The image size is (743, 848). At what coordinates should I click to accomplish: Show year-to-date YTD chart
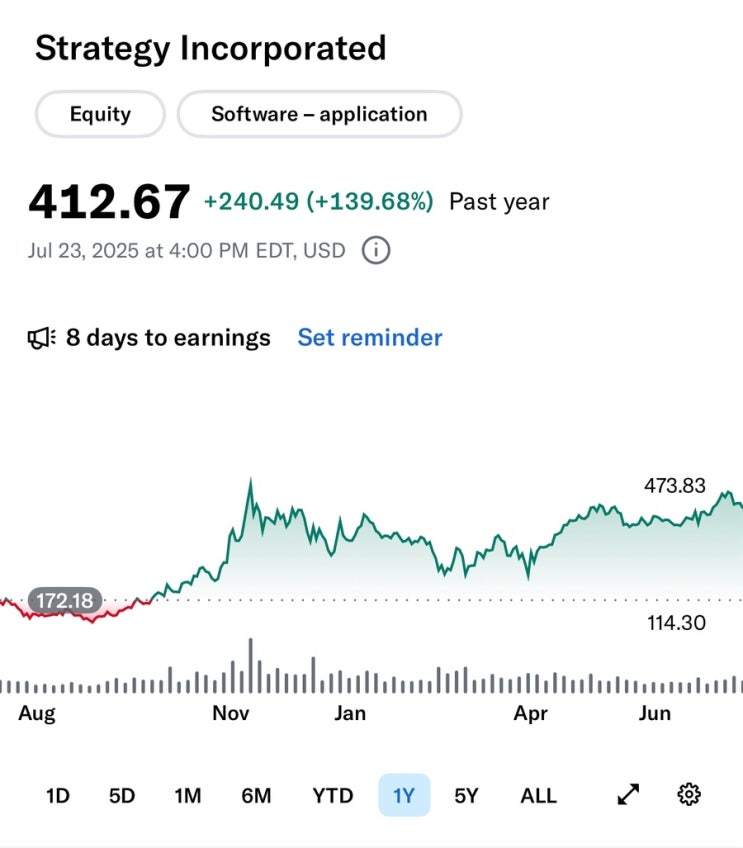tap(333, 796)
